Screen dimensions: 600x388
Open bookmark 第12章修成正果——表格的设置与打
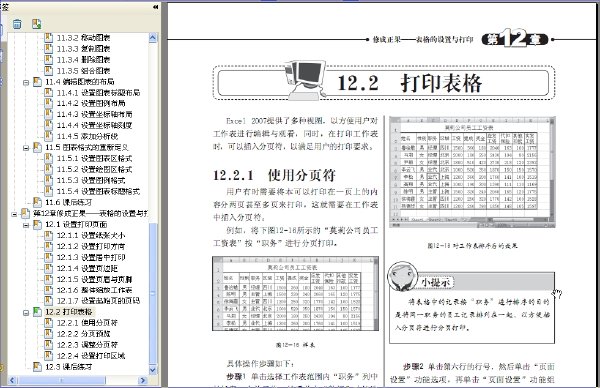pos(91,213)
